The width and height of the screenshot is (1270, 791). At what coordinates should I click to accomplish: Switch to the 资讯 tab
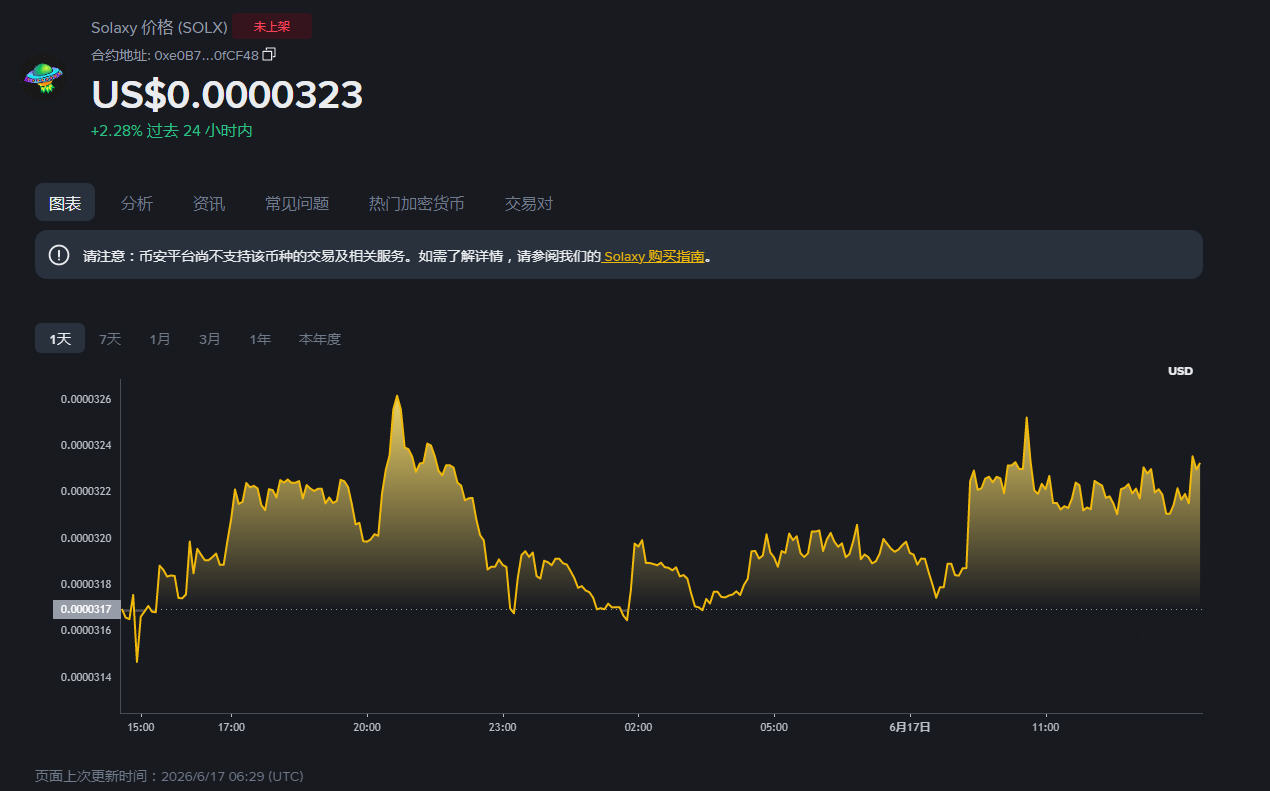click(x=209, y=204)
